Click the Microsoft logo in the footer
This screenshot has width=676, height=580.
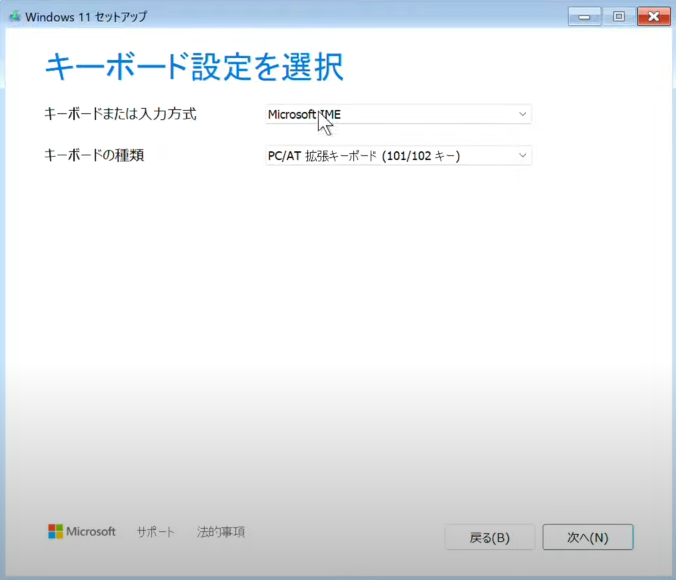(x=82, y=532)
